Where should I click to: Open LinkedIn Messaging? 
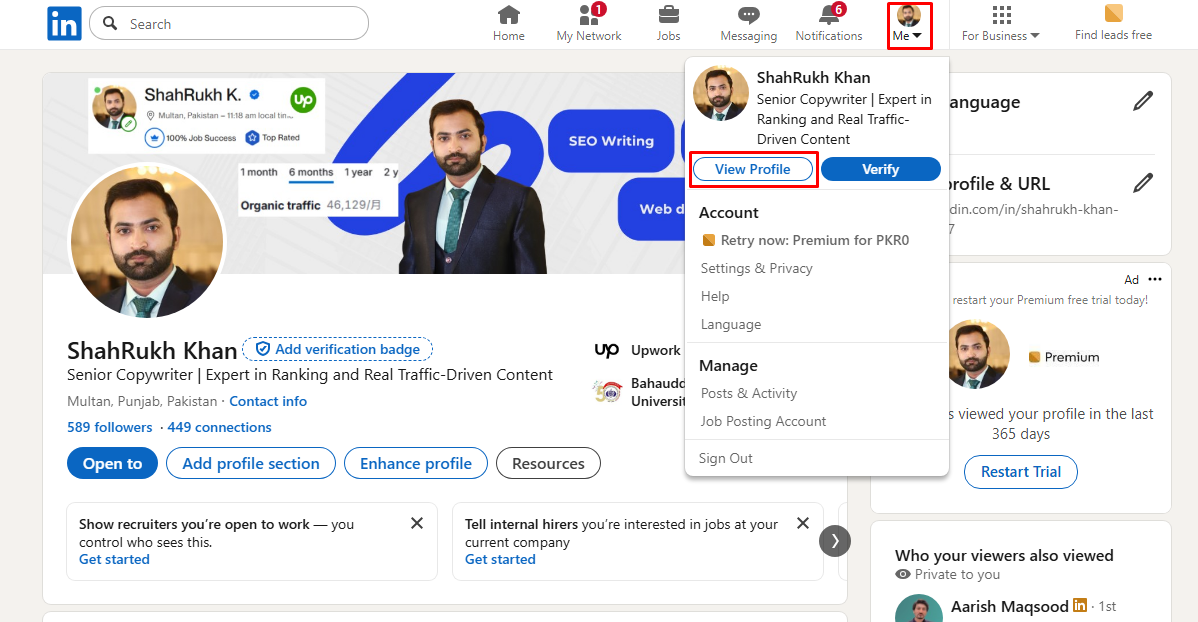click(x=748, y=22)
